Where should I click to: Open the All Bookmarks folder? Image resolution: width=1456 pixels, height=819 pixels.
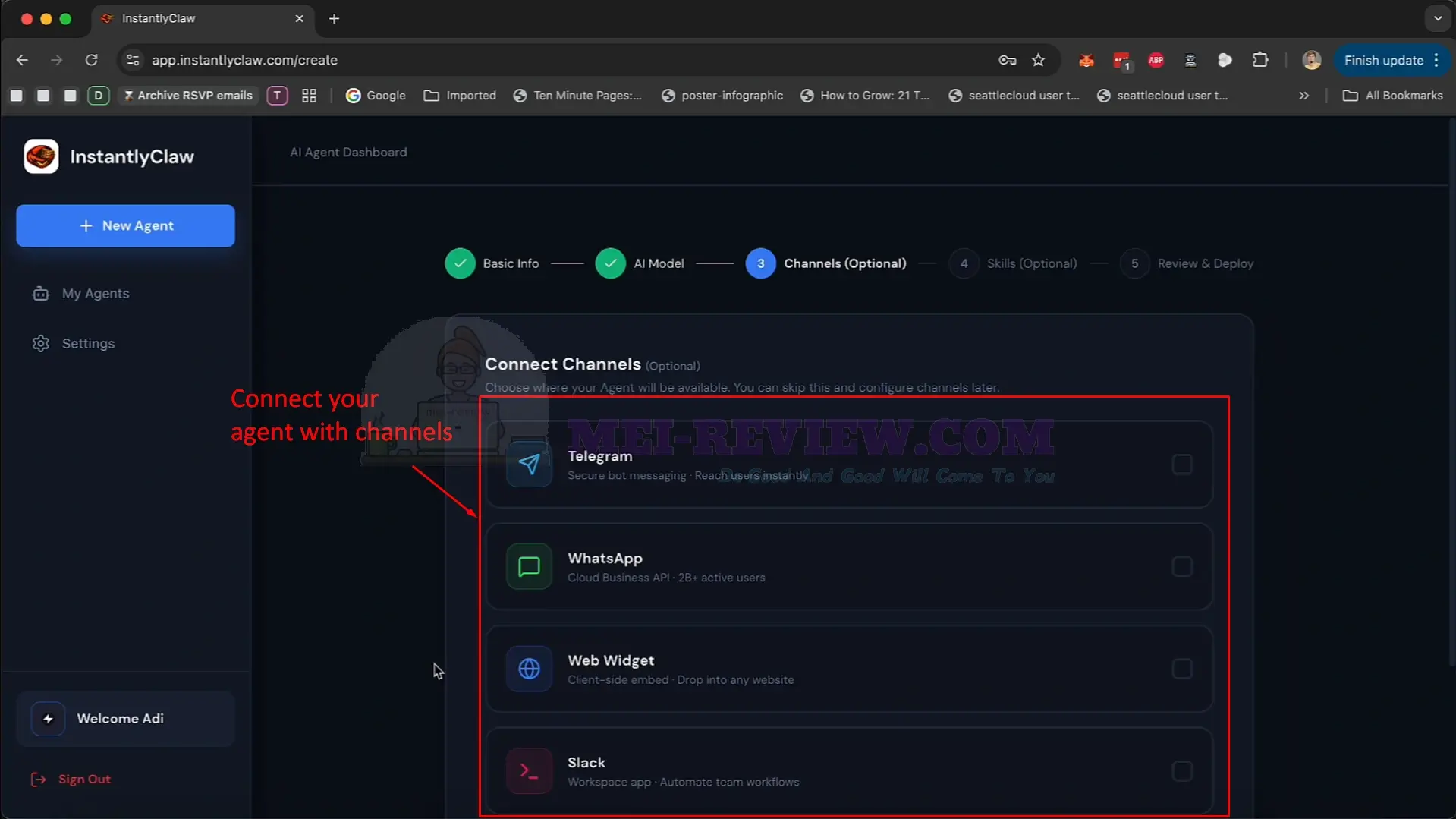(1393, 96)
